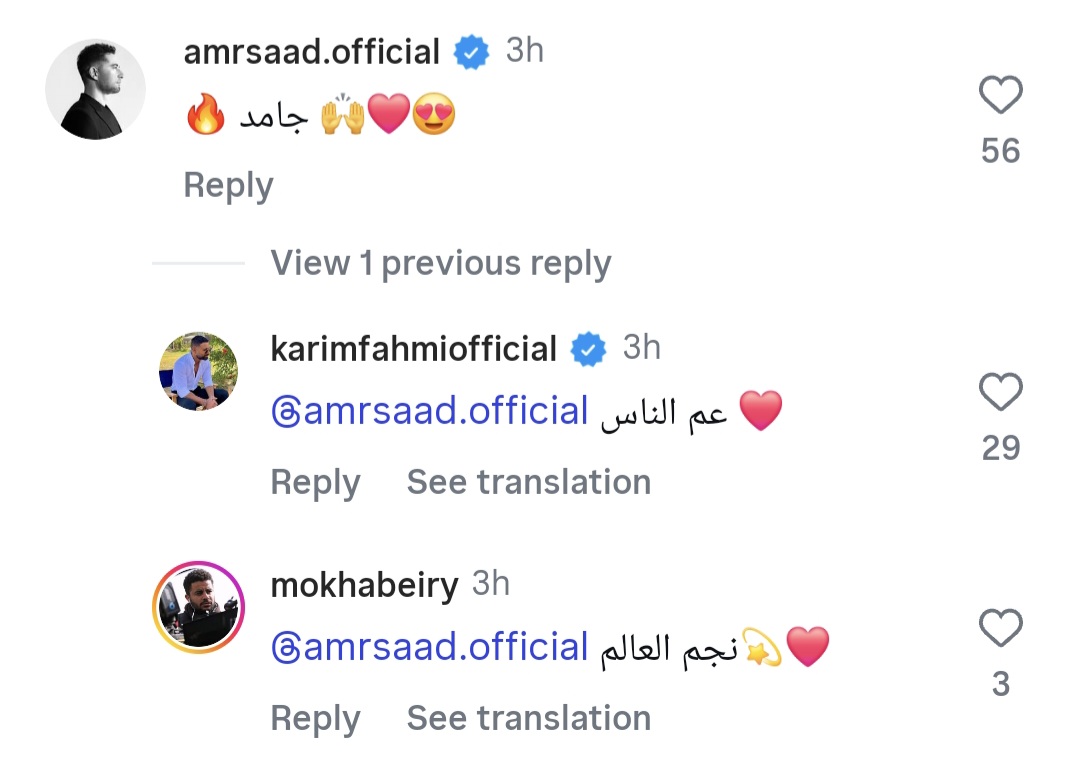Click the 56 likes count
Viewport: 1080px width, 781px height.
tap(1000, 151)
